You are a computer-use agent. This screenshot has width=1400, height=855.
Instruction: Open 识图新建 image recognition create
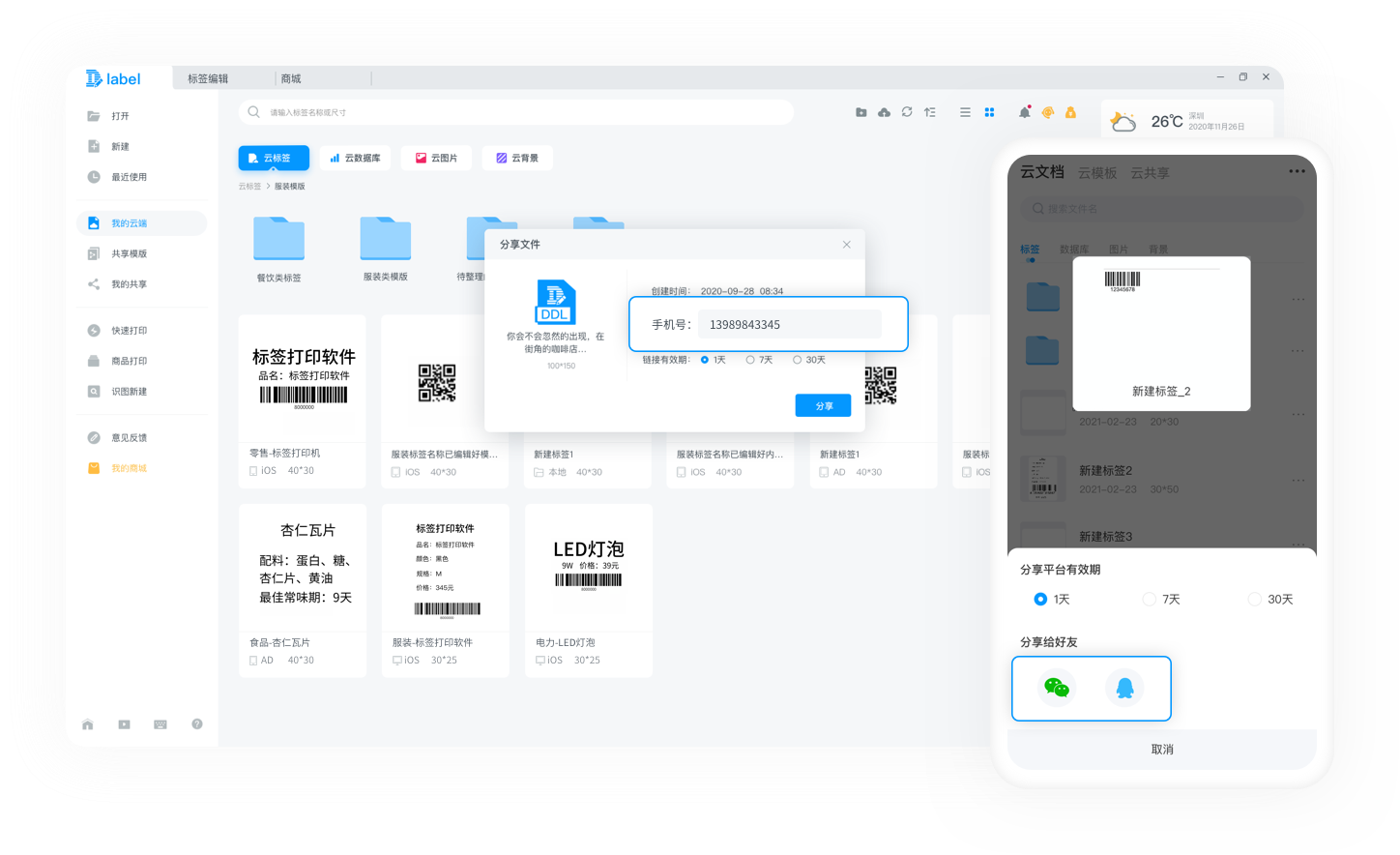(x=117, y=392)
